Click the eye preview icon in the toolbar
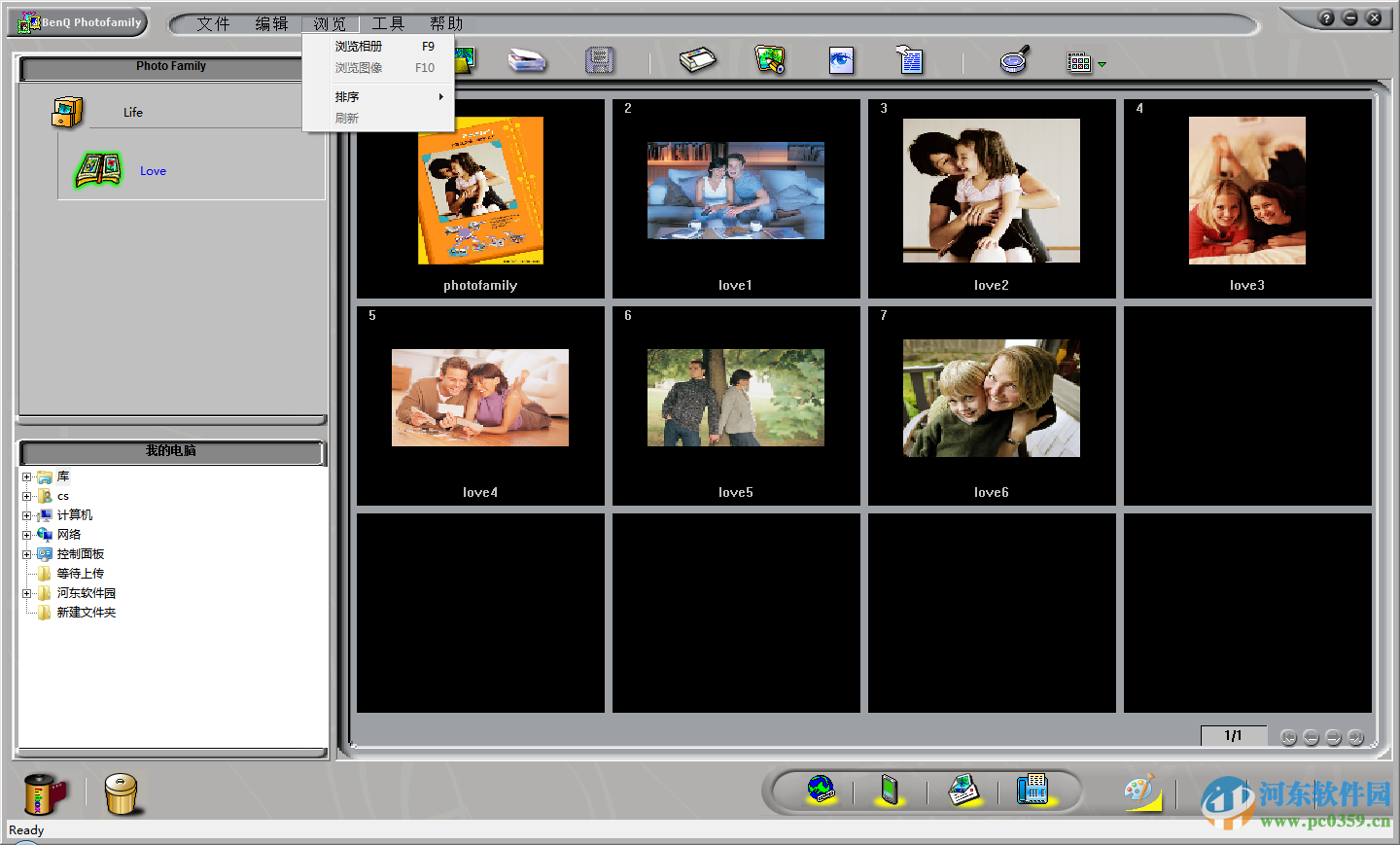 click(x=839, y=59)
